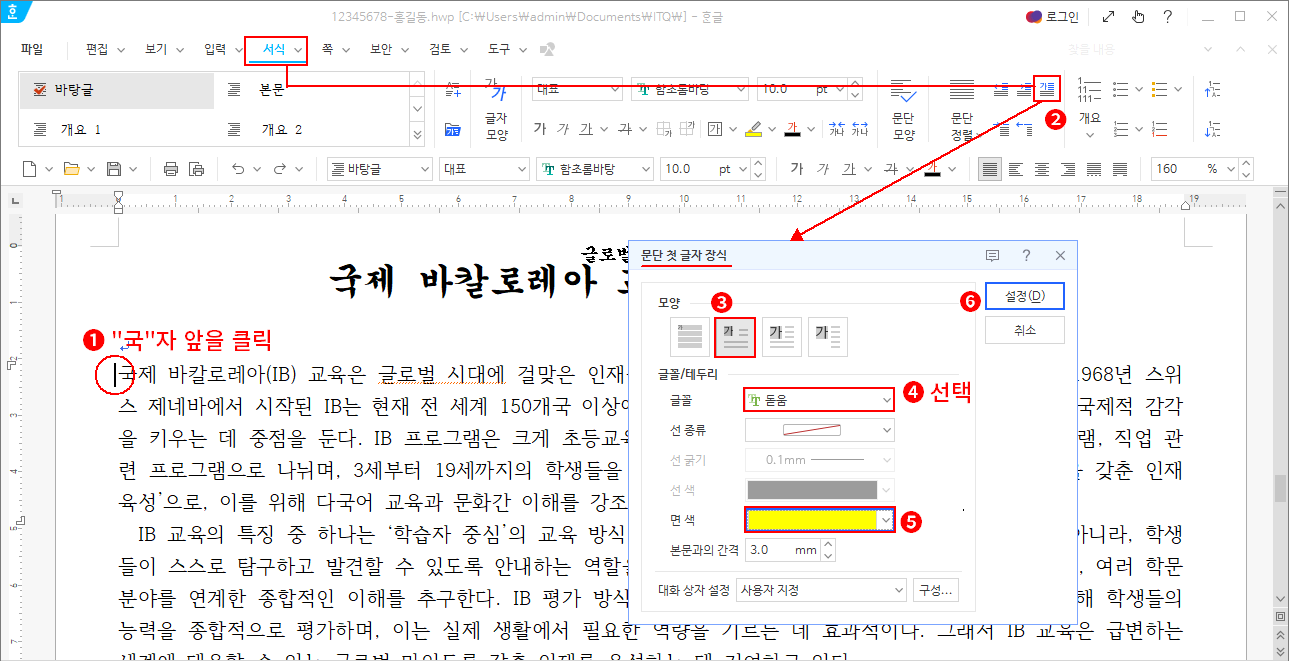The height and width of the screenshot is (661, 1289).
Task: Open the 대화 상자 설정 dropdown
Action: point(820,589)
